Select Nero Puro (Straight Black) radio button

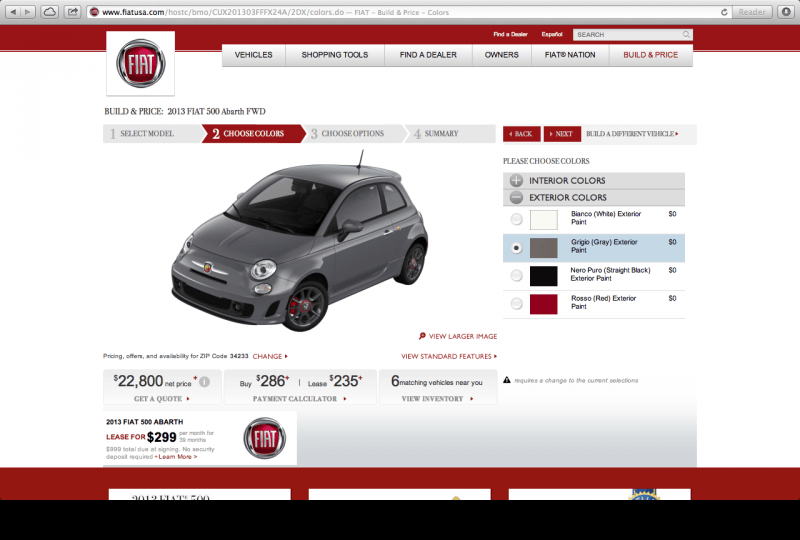516,276
